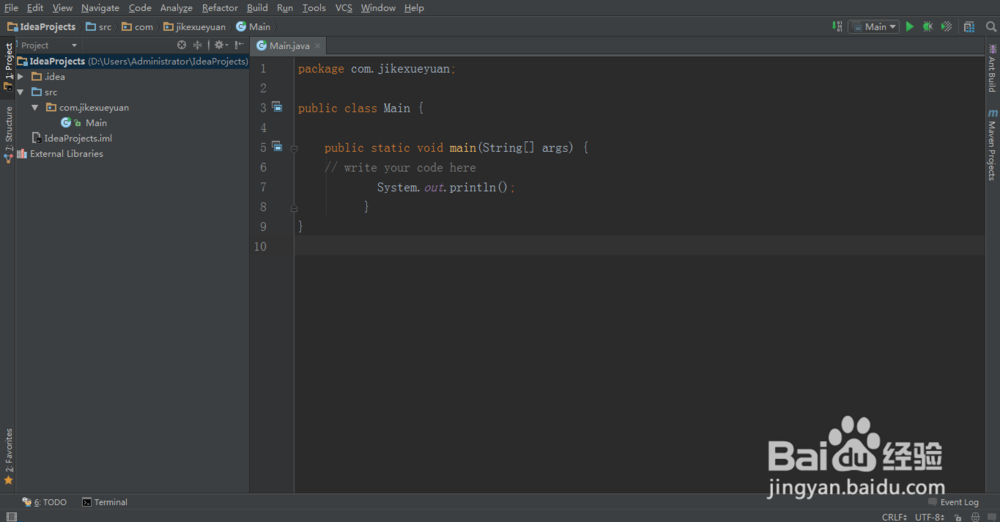Click the green Run 'Main' button
This screenshot has width=1000, height=522.
pos(909,27)
